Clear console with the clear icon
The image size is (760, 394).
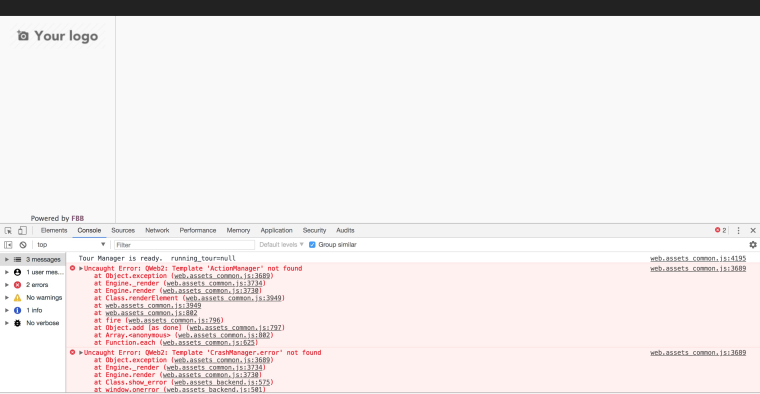point(23,245)
